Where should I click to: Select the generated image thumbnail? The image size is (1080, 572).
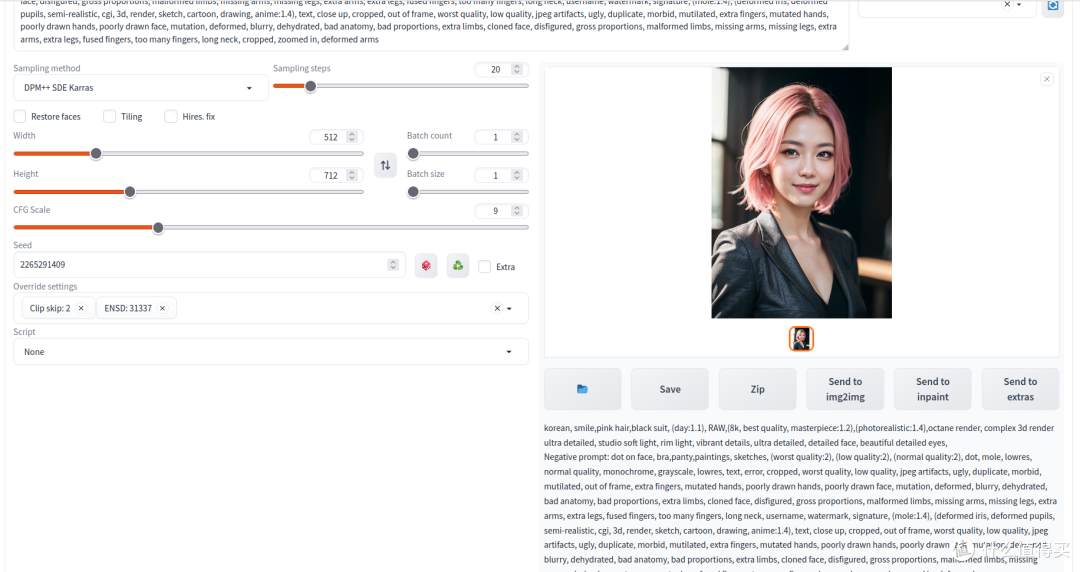(801, 338)
